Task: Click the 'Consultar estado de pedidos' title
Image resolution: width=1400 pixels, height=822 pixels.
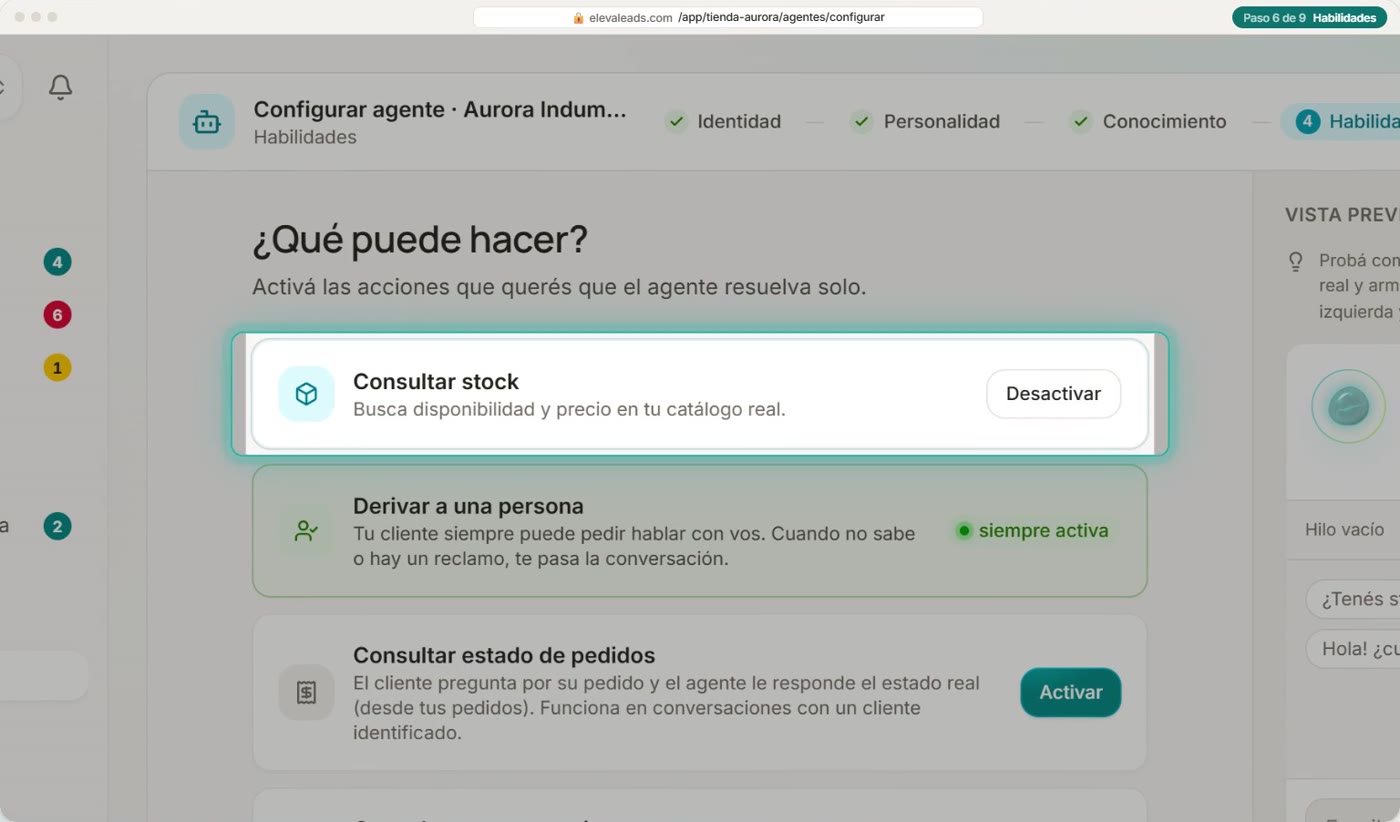Action: coord(504,656)
